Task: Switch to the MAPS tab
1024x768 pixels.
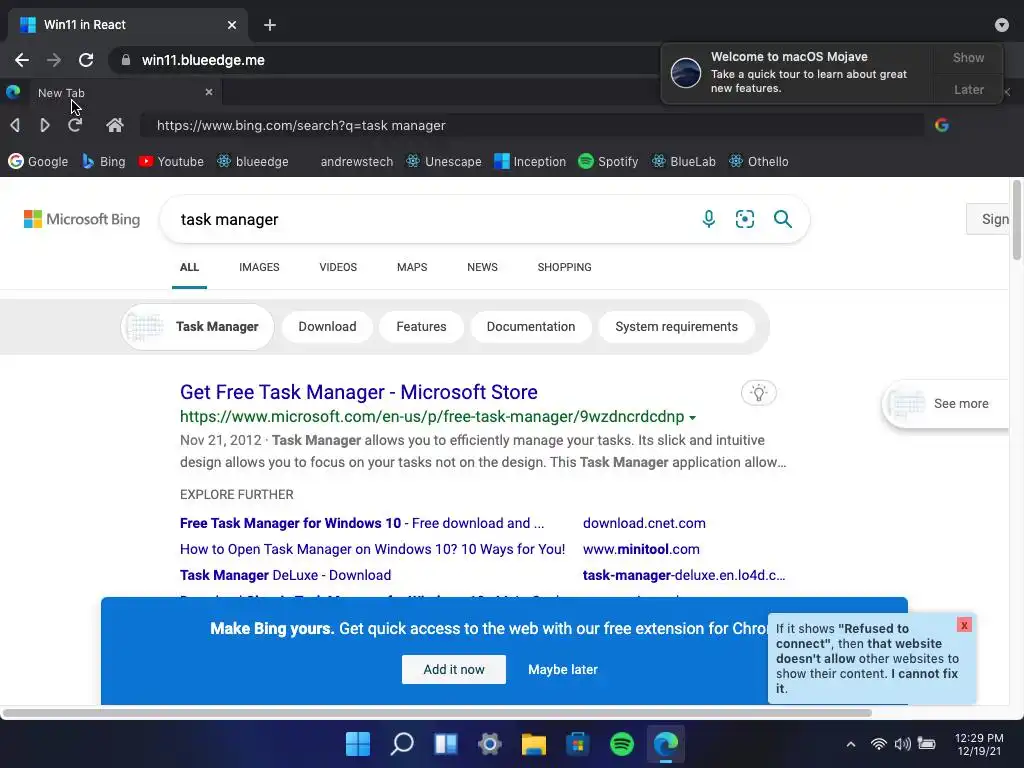Action: point(412,267)
